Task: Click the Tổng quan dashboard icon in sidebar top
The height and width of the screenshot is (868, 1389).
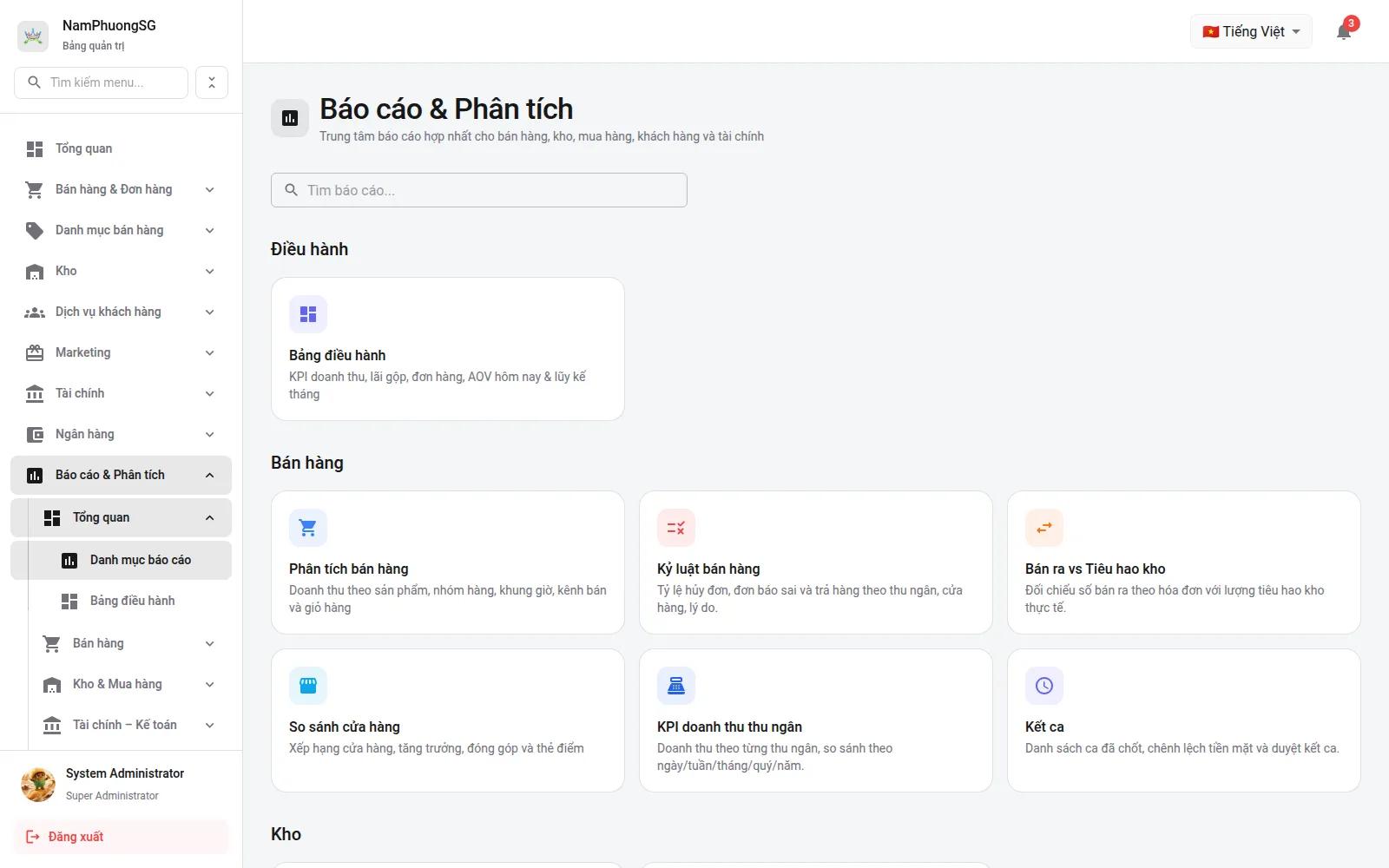Action: pyautogui.click(x=35, y=149)
